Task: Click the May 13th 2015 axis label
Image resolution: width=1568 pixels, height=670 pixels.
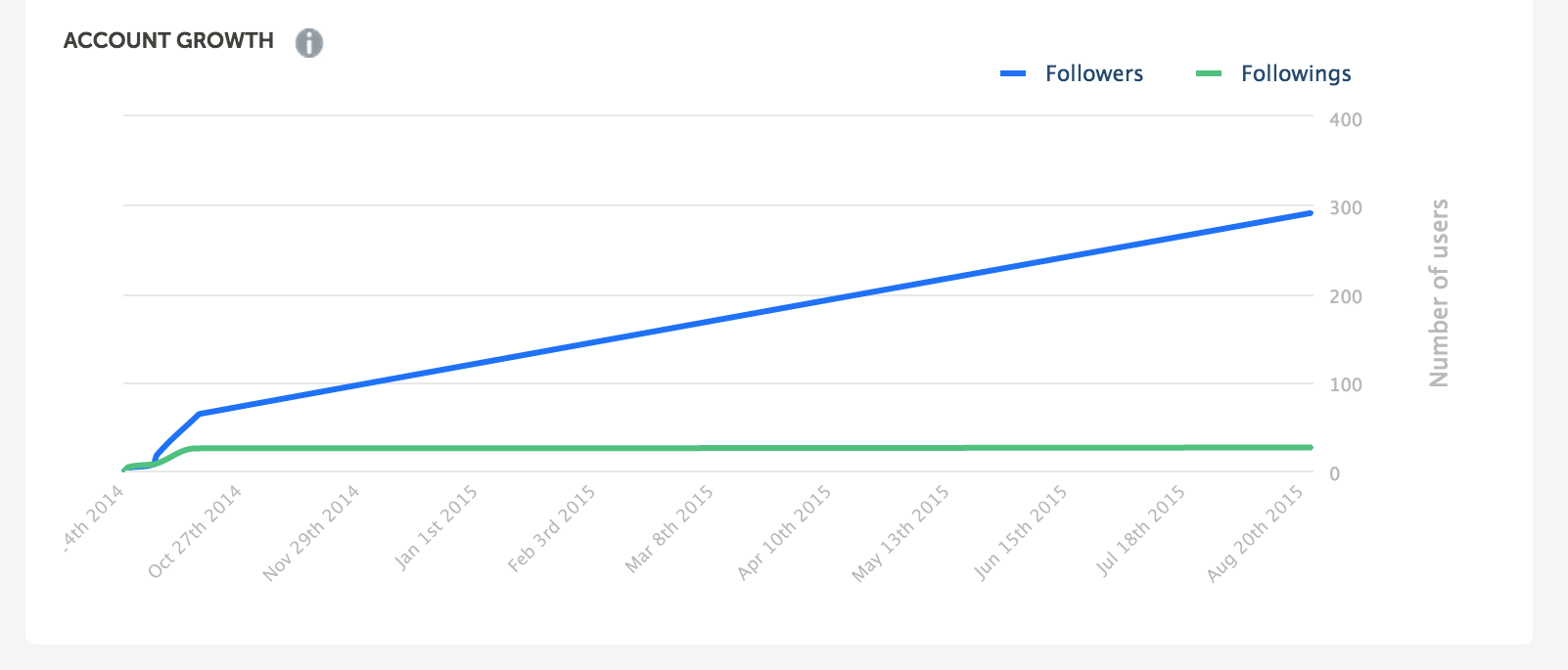Action: (x=901, y=534)
